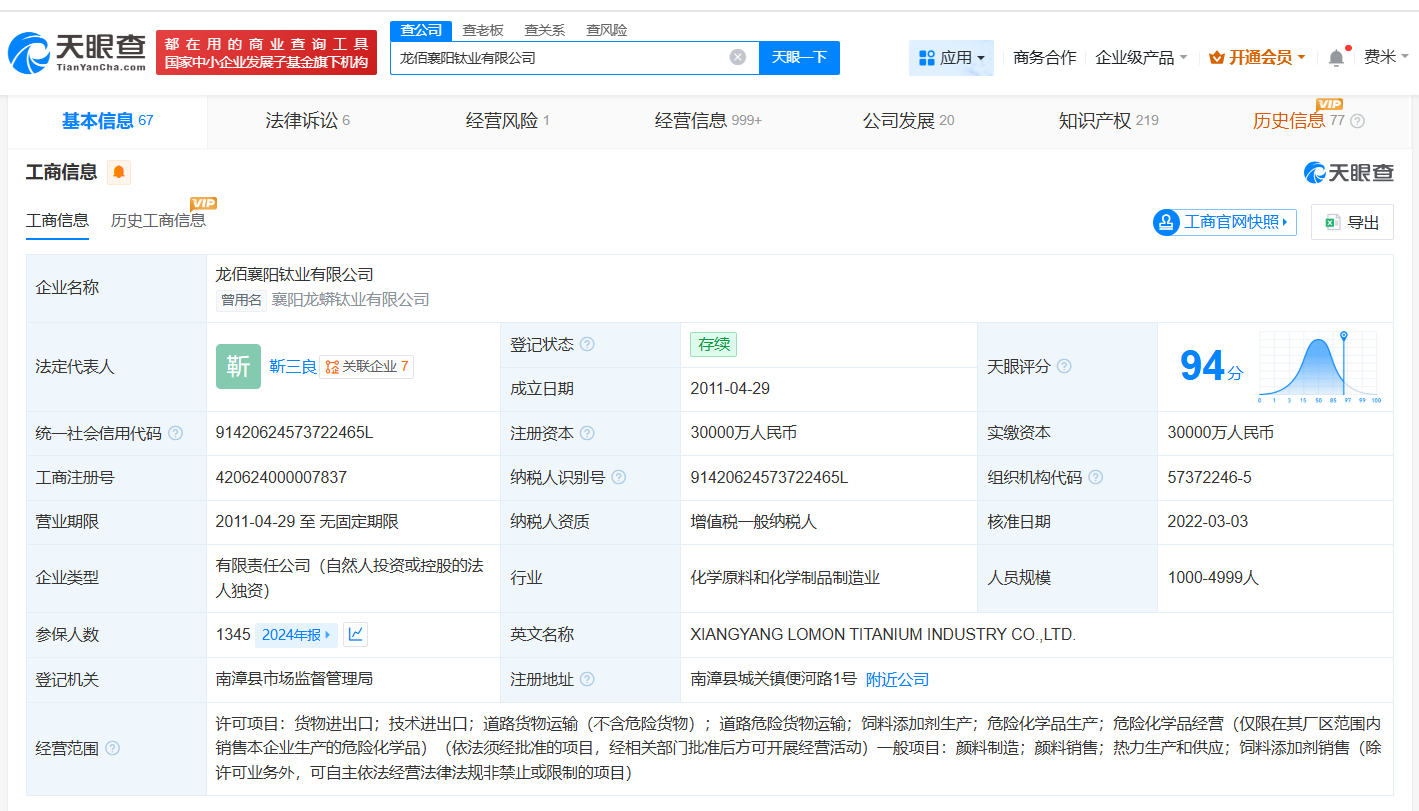The image size is (1419, 811).
Task: Export data with 导出 button
Action: click(1352, 222)
